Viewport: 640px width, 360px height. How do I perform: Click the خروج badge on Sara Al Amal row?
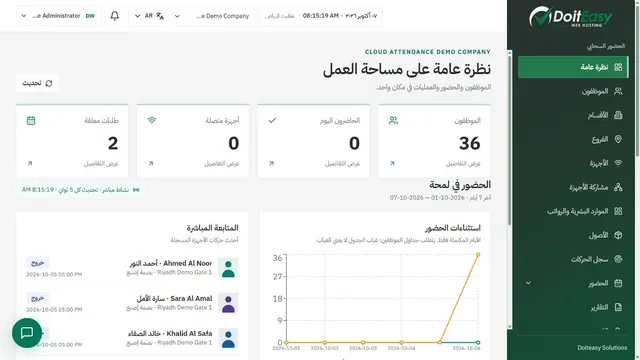(x=38, y=298)
